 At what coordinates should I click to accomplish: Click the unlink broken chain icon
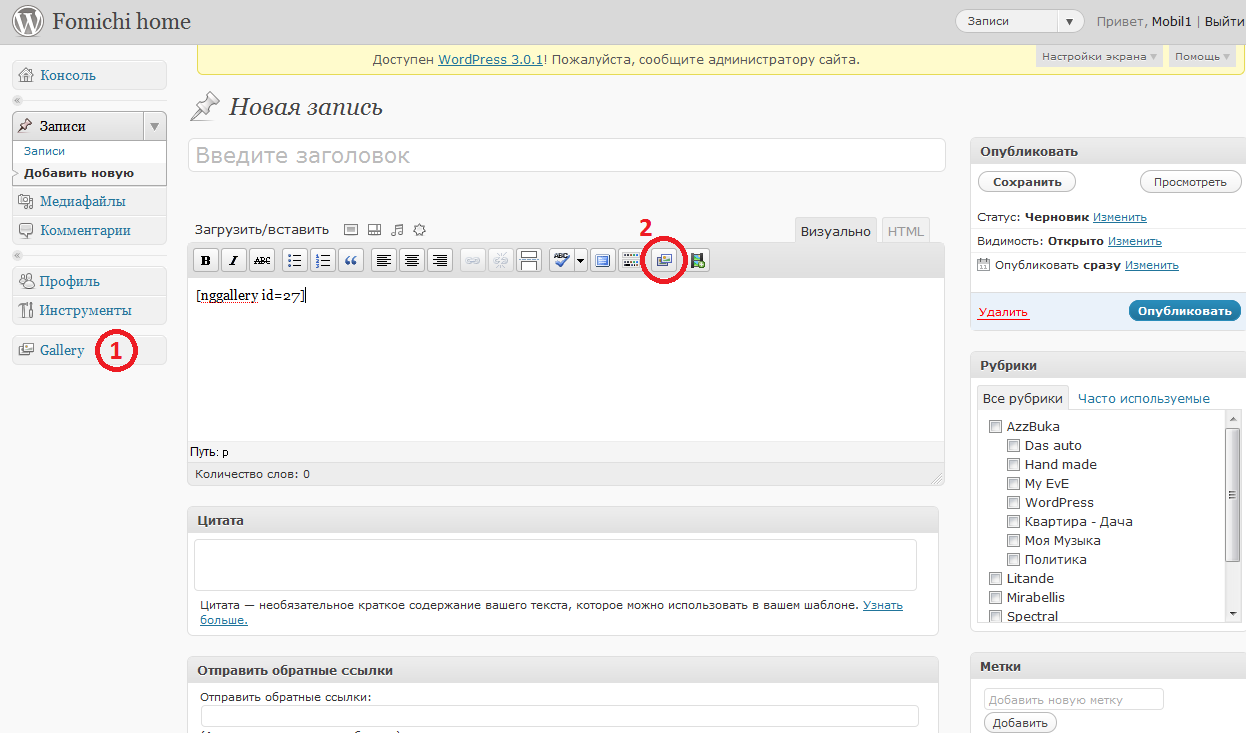(501, 260)
